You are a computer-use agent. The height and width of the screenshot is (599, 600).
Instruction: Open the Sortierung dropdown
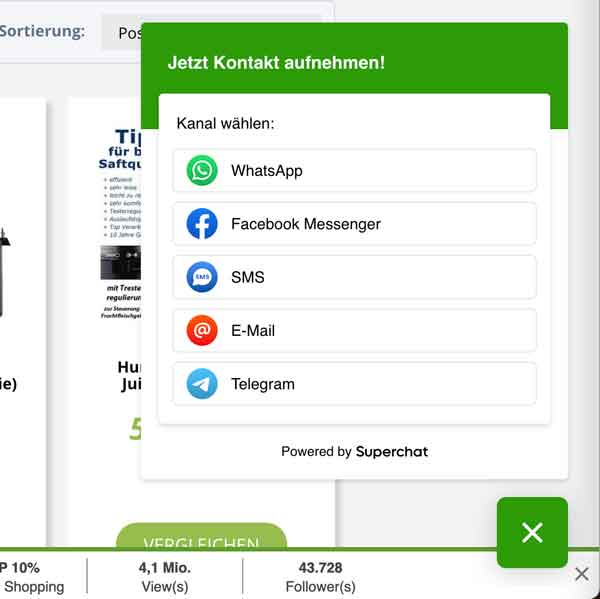[x=122, y=33]
